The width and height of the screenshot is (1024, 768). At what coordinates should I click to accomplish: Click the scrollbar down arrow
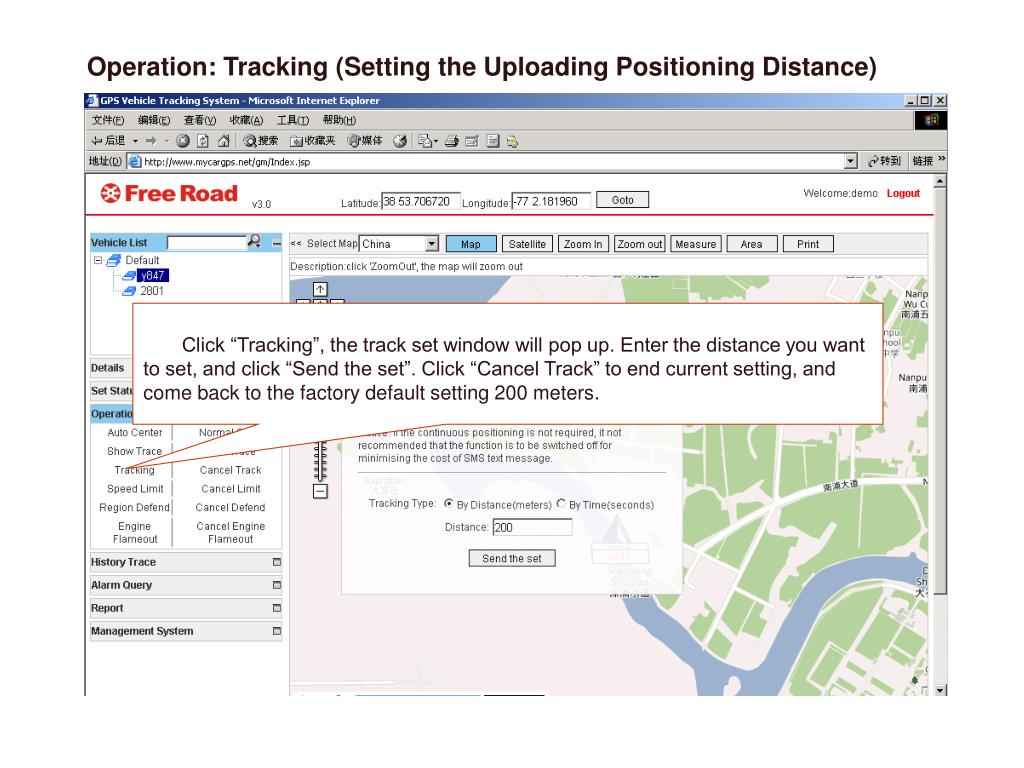(x=940, y=690)
